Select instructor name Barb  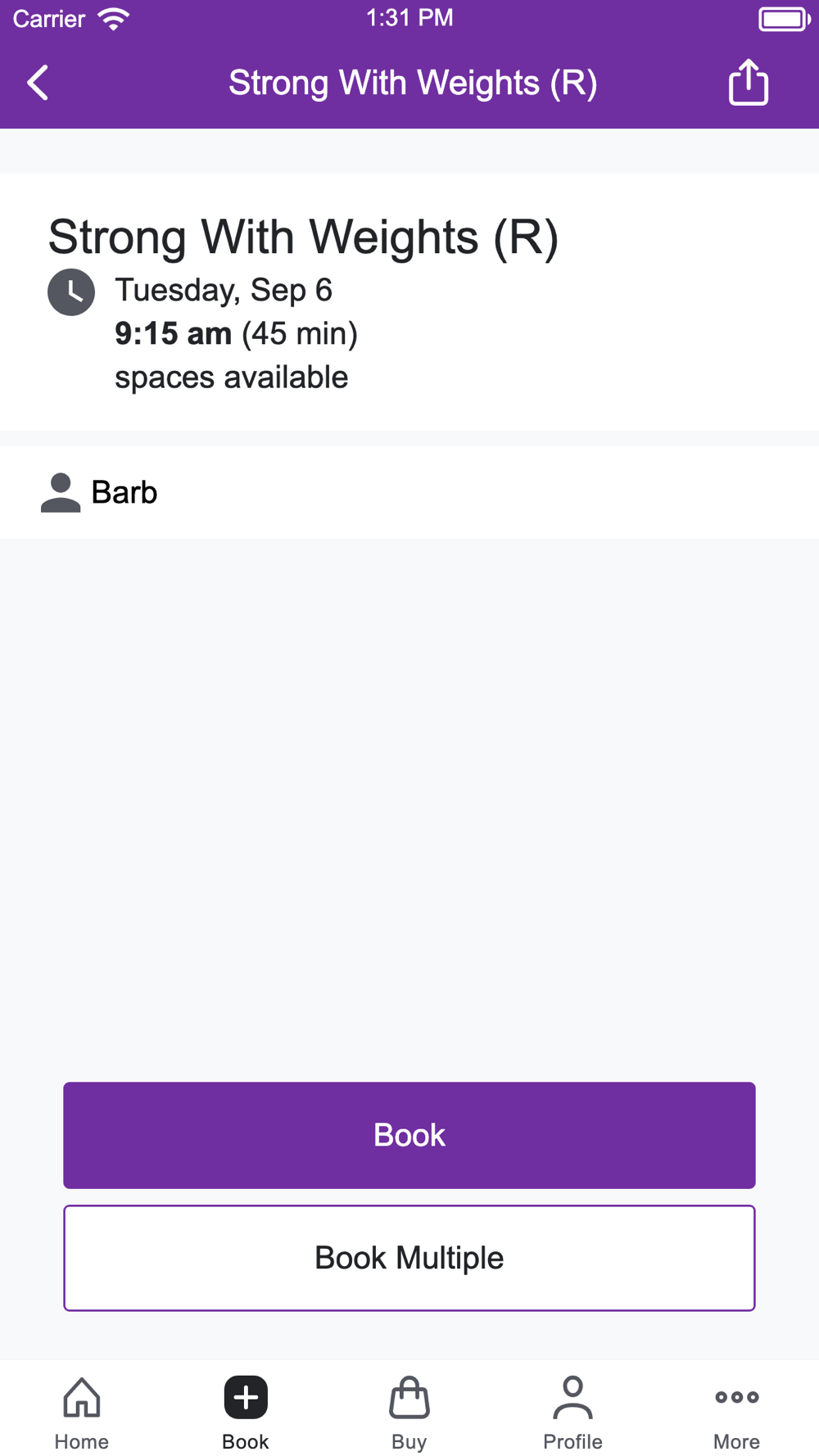tap(124, 492)
